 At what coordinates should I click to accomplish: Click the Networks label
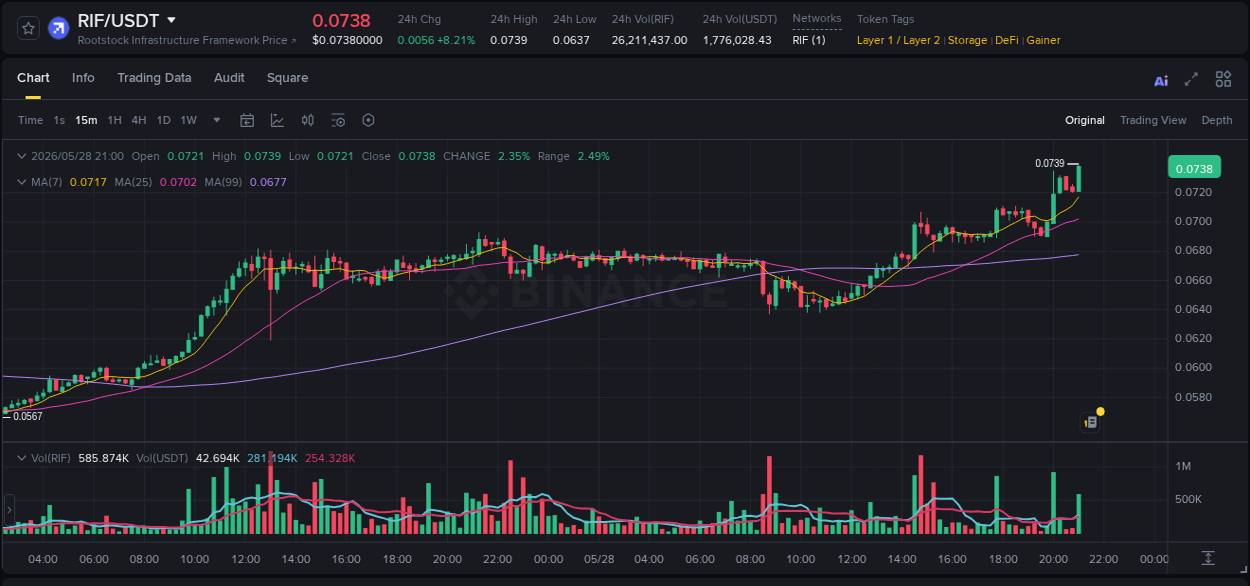coord(817,19)
